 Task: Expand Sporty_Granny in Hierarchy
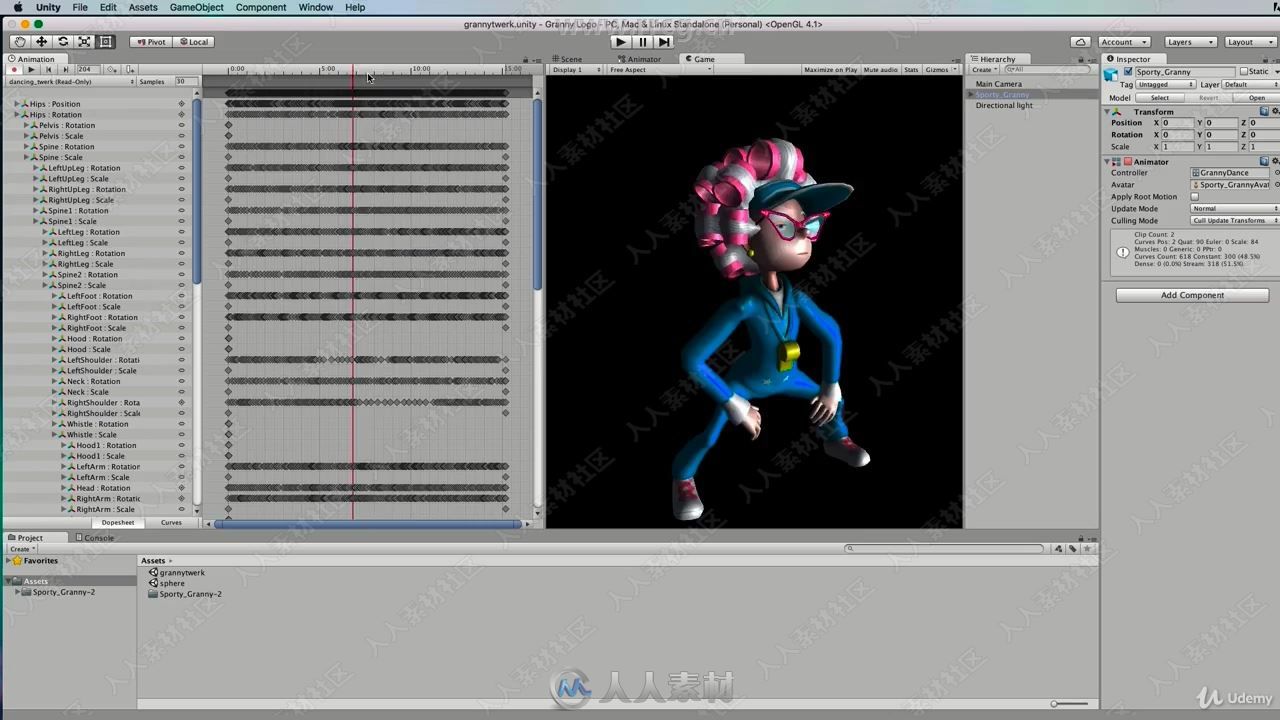(x=970, y=95)
